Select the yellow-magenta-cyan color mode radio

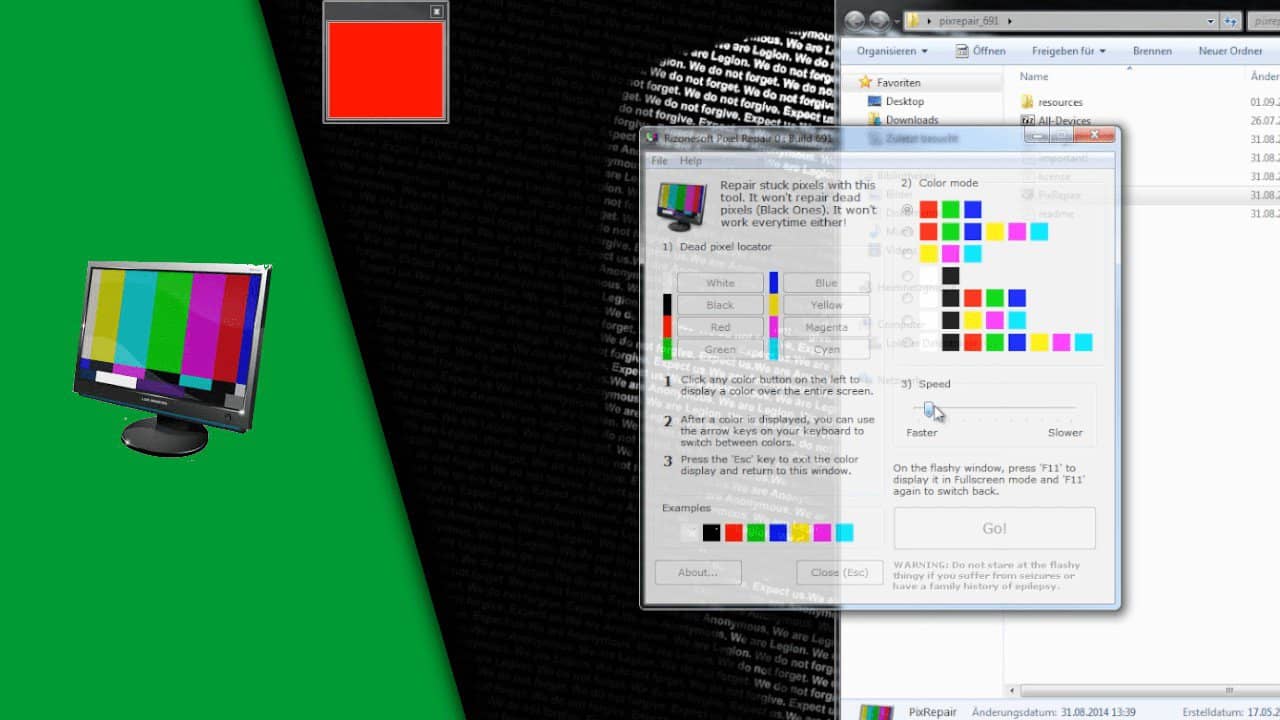(x=907, y=254)
